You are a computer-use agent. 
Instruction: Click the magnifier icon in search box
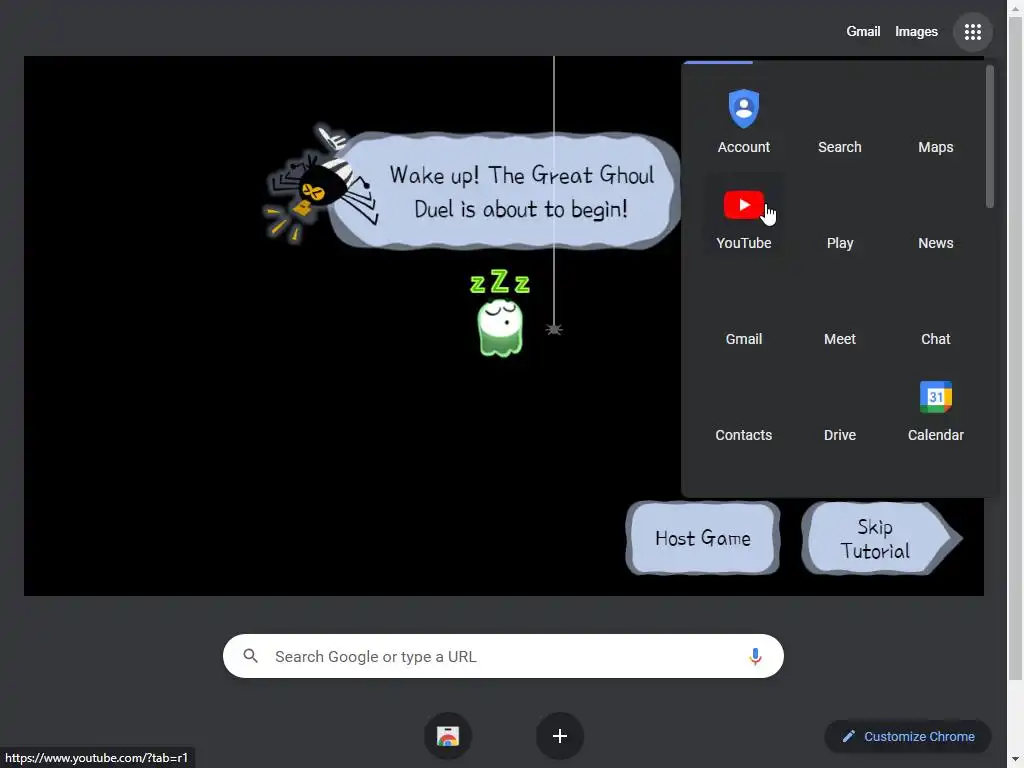(251, 656)
